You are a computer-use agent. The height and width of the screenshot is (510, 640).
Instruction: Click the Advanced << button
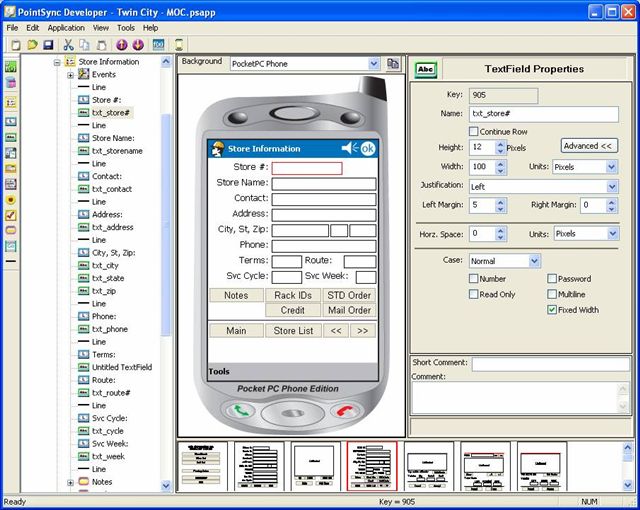pos(588,146)
